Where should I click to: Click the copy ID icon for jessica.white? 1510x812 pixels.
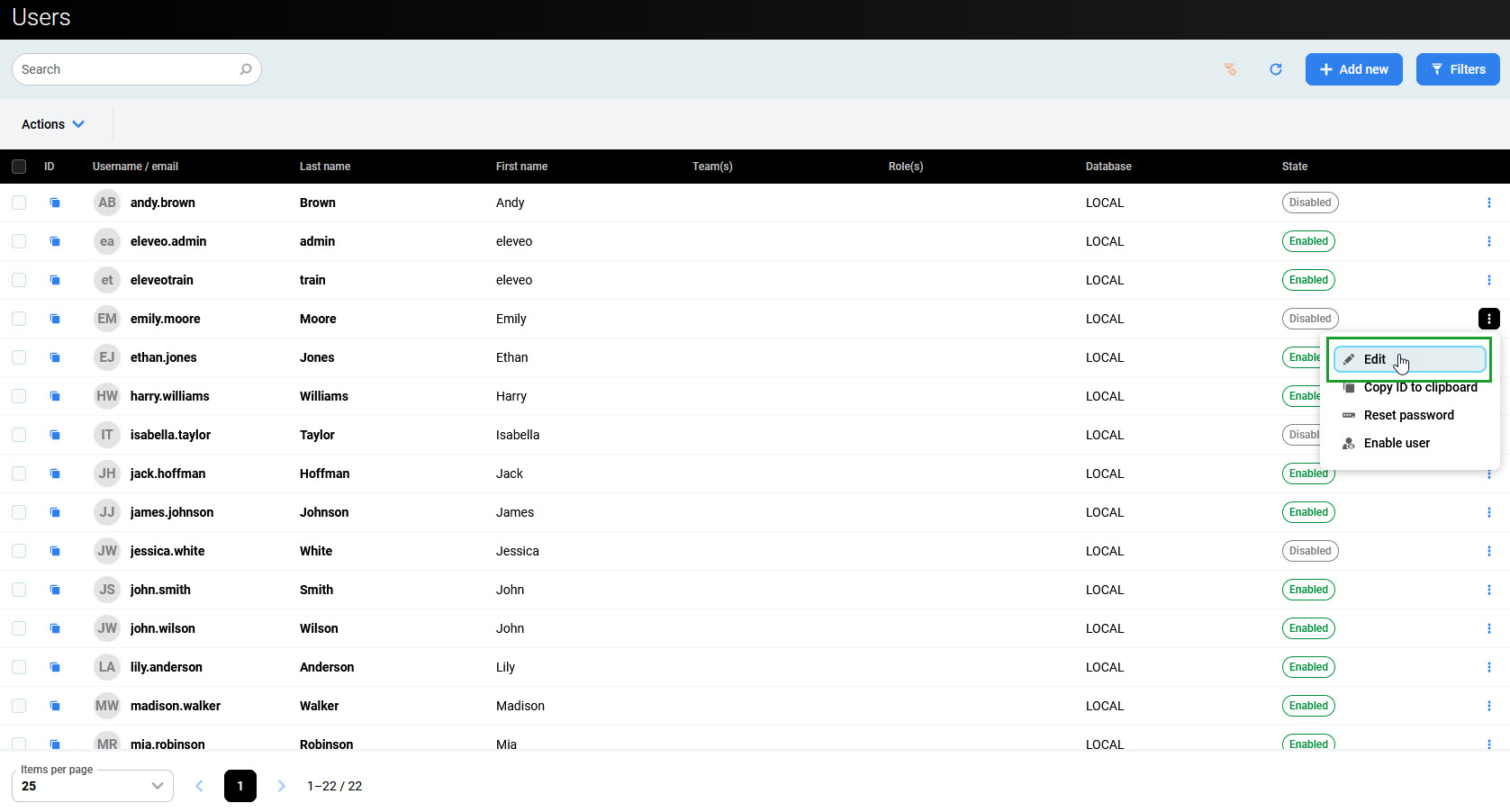[55, 551]
